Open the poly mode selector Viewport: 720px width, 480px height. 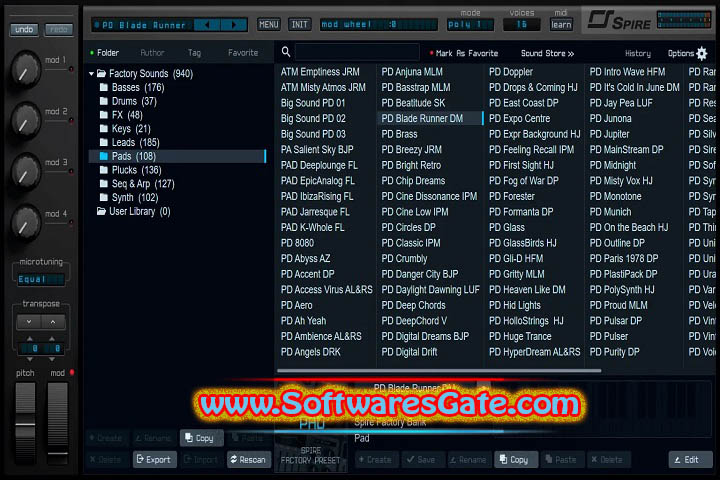(x=470, y=24)
